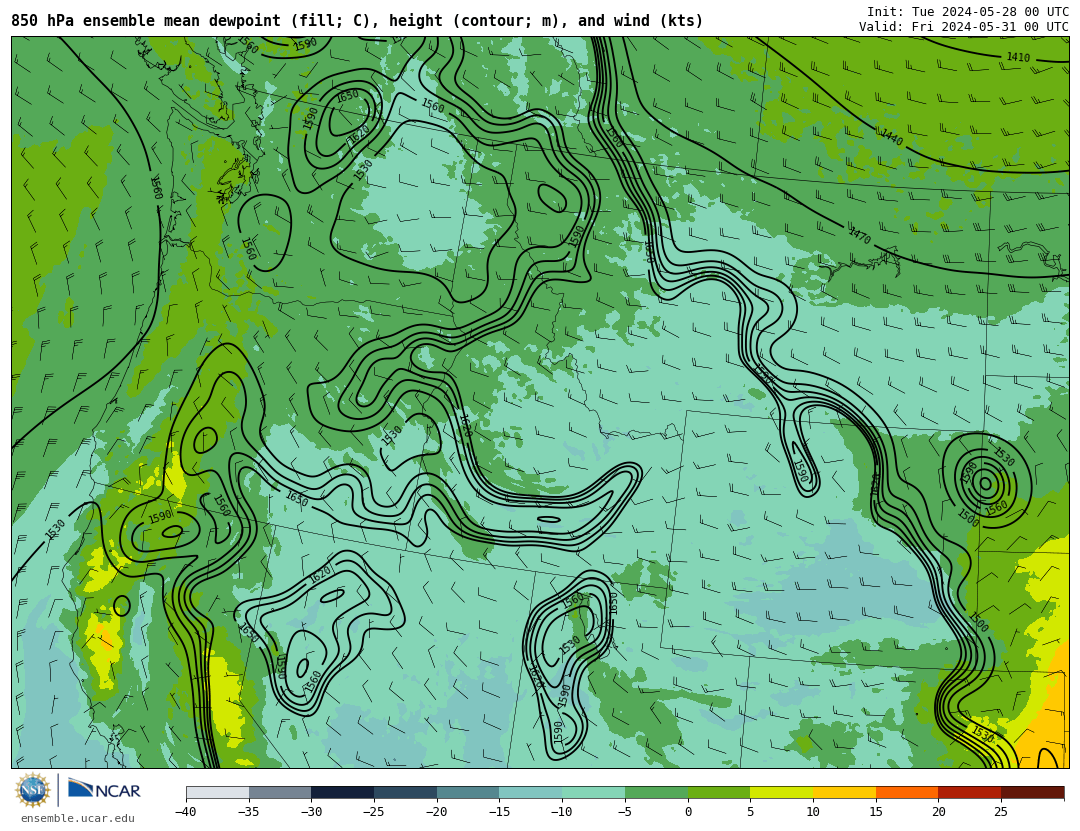Image resolution: width=1080 pixels, height=831 pixels.
Task: Open the ensemble.ucar.edu link text
Action: [x=78, y=818]
